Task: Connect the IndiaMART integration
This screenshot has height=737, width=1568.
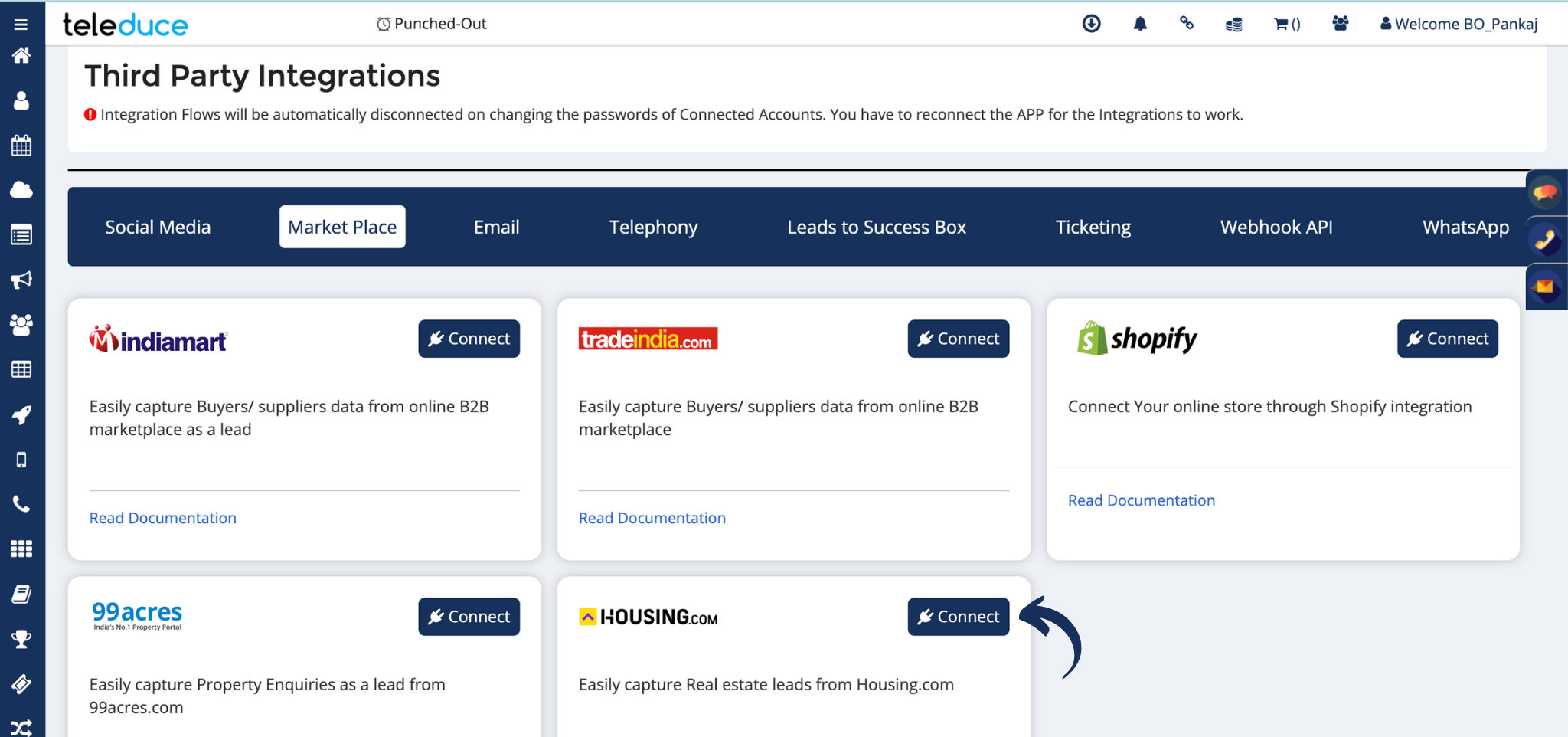Action: point(469,339)
